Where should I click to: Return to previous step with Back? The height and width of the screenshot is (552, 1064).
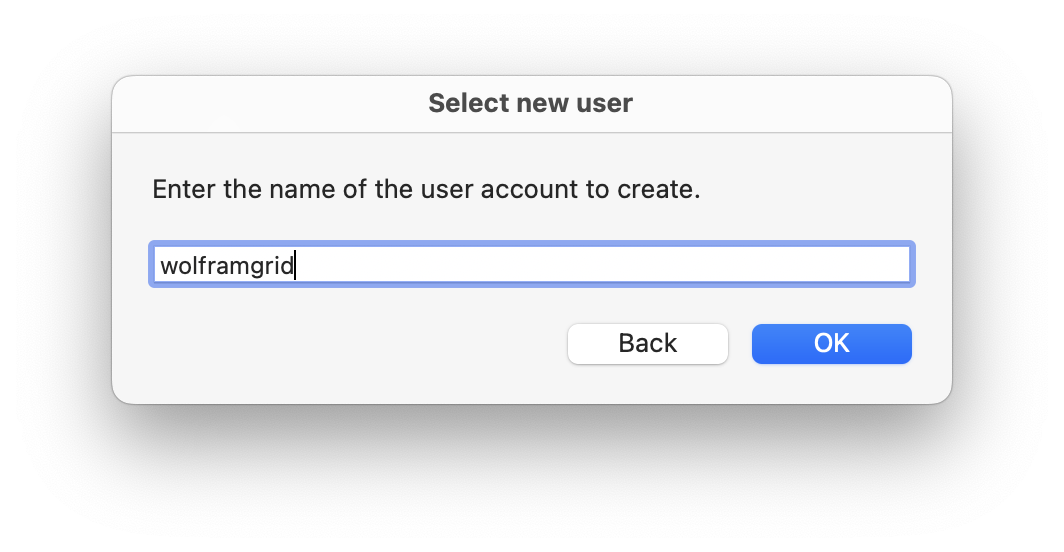point(647,344)
